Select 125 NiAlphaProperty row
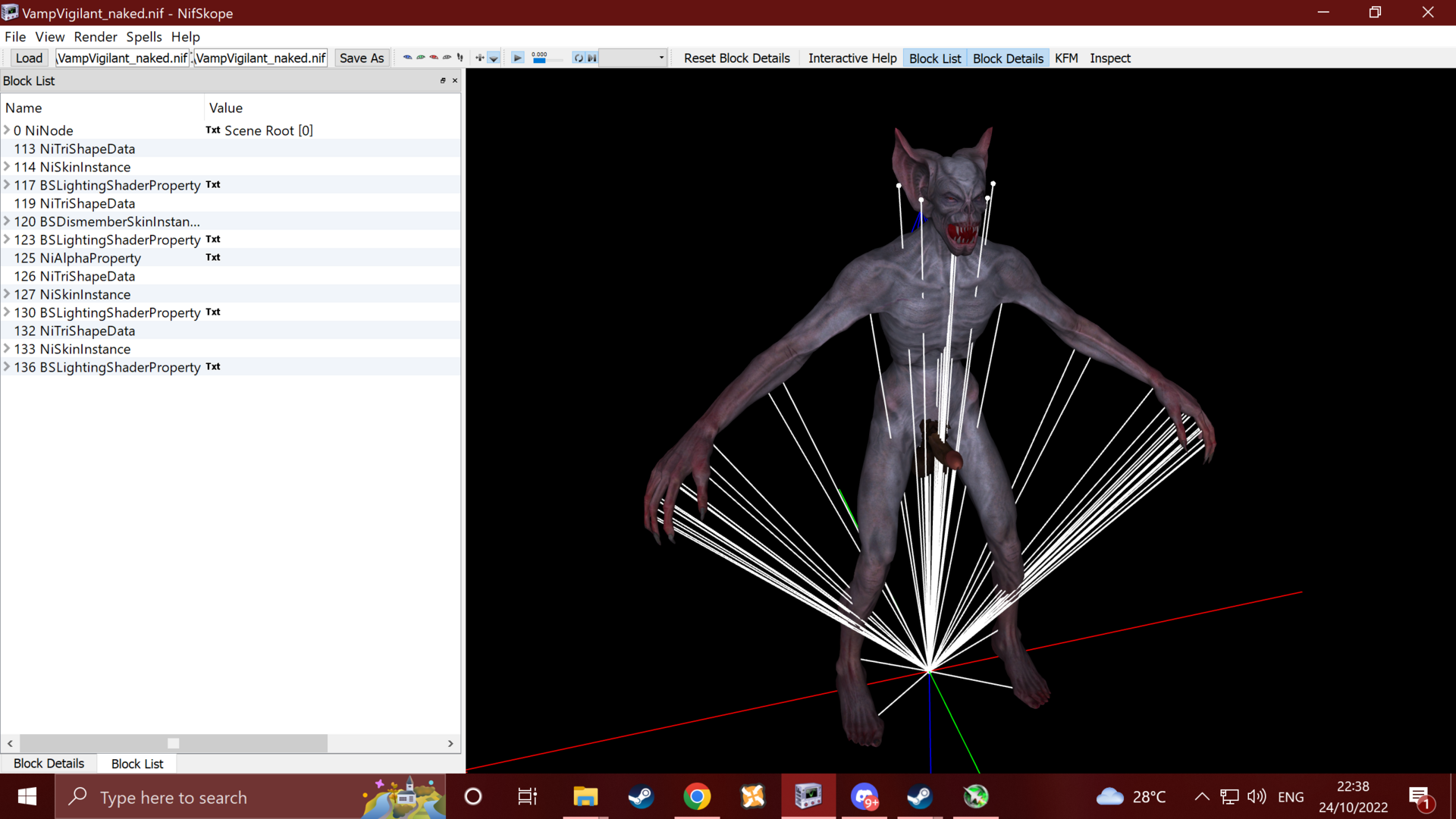The image size is (1456, 819). point(231,258)
